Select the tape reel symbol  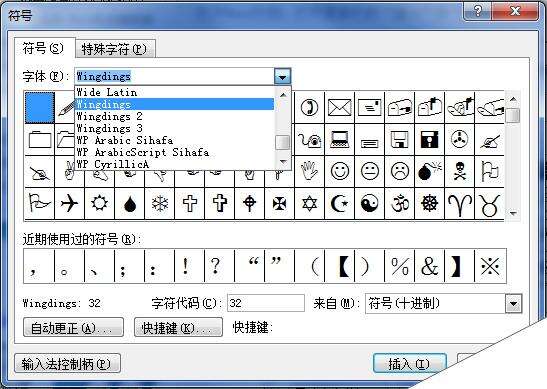(x=459, y=140)
